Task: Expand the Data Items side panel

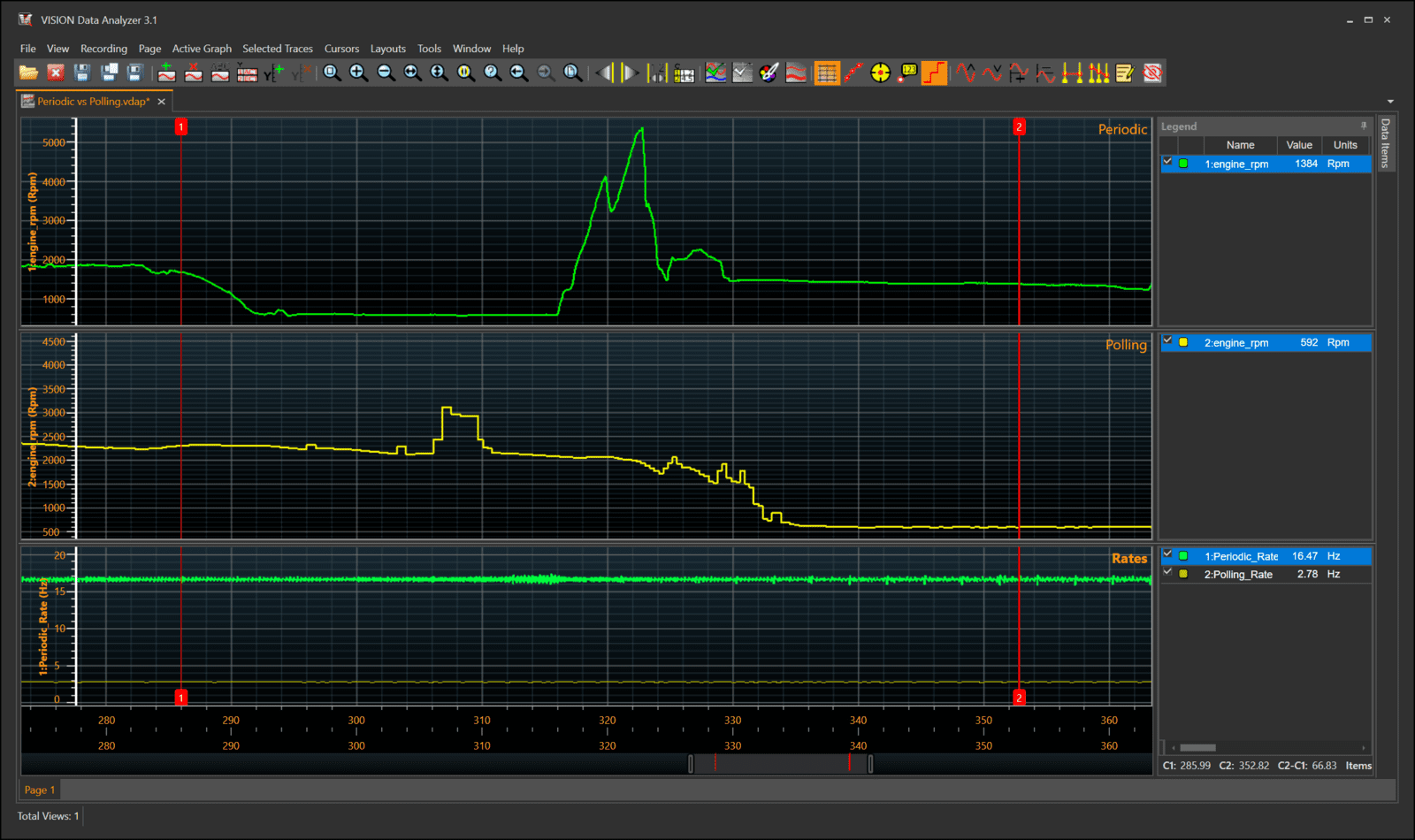Action: tap(1386, 143)
